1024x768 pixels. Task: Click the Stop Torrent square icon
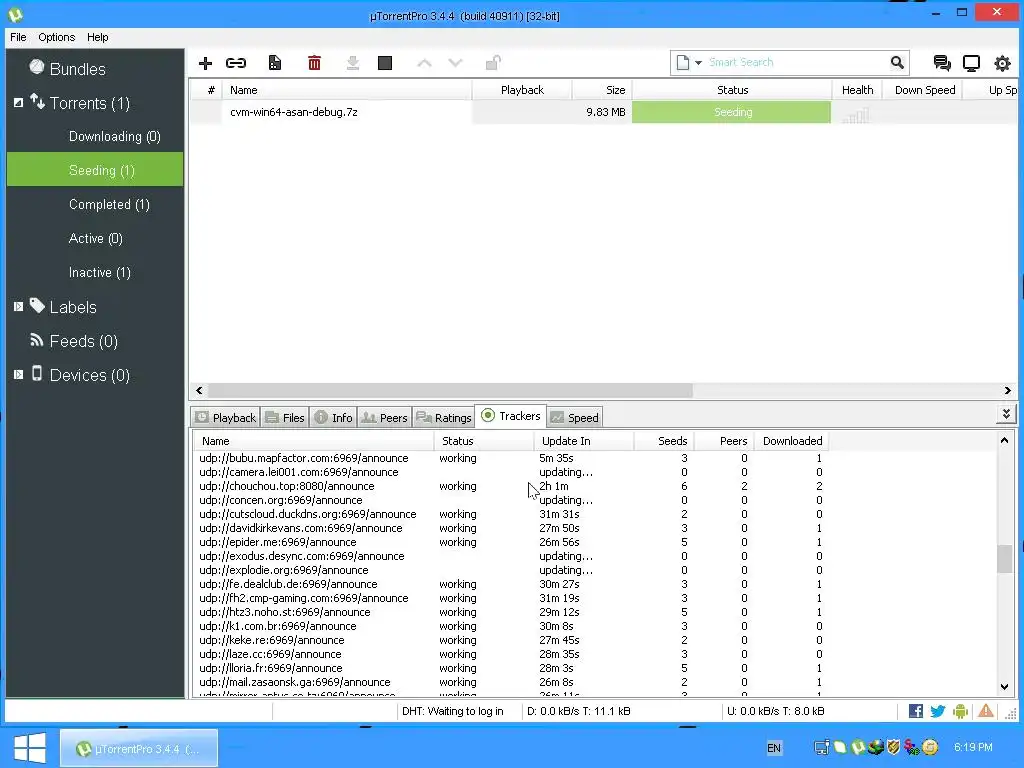385,63
